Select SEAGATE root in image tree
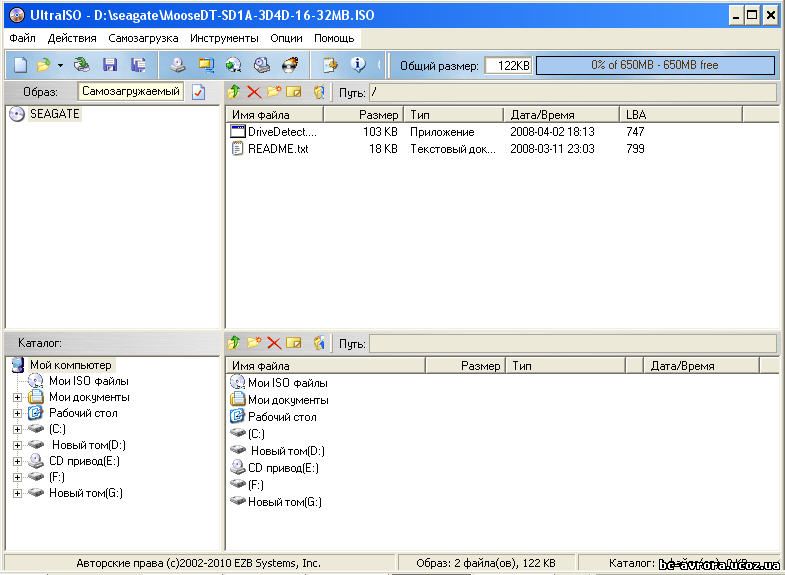The image size is (785, 575). pyautogui.click(x=55, y=114)
